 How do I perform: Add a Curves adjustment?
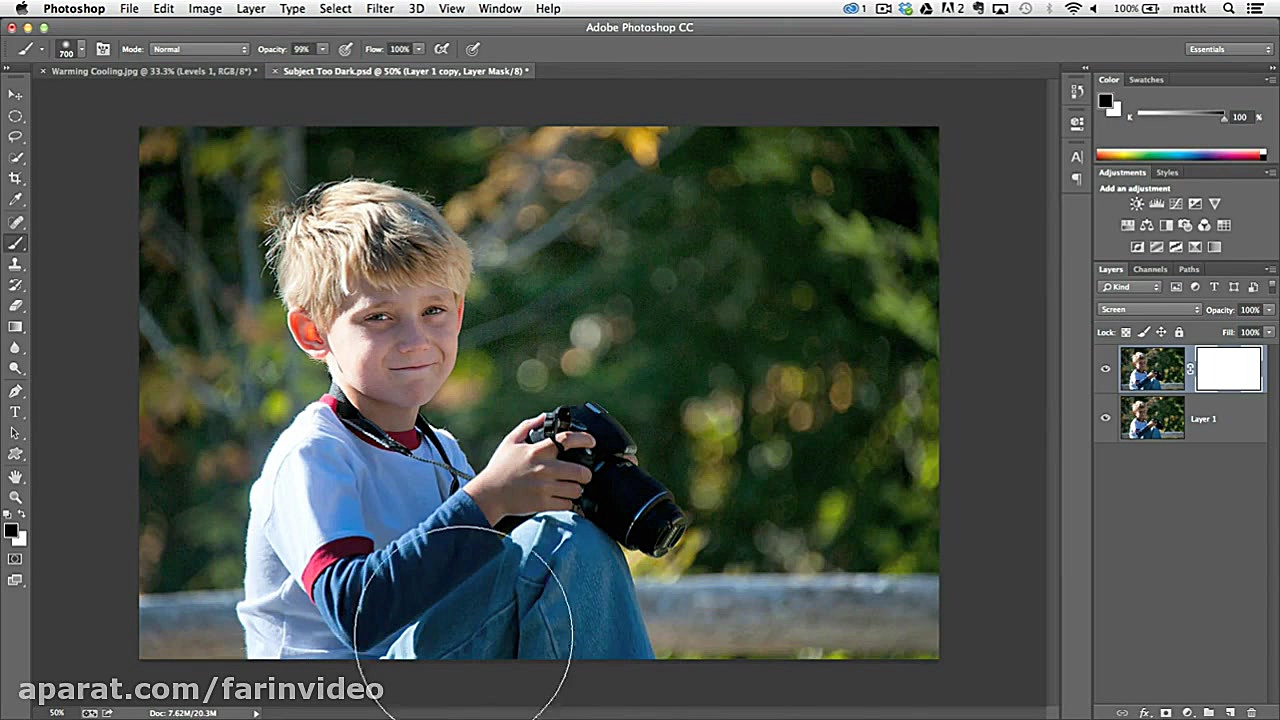tap(1176, 204)
